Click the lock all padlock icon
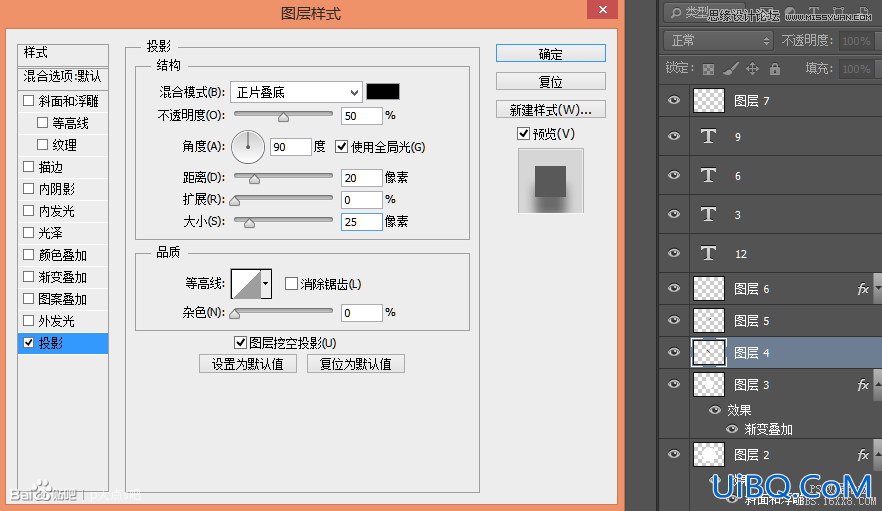Viewport: 882px width, 511px height. (x=775, y=69)
